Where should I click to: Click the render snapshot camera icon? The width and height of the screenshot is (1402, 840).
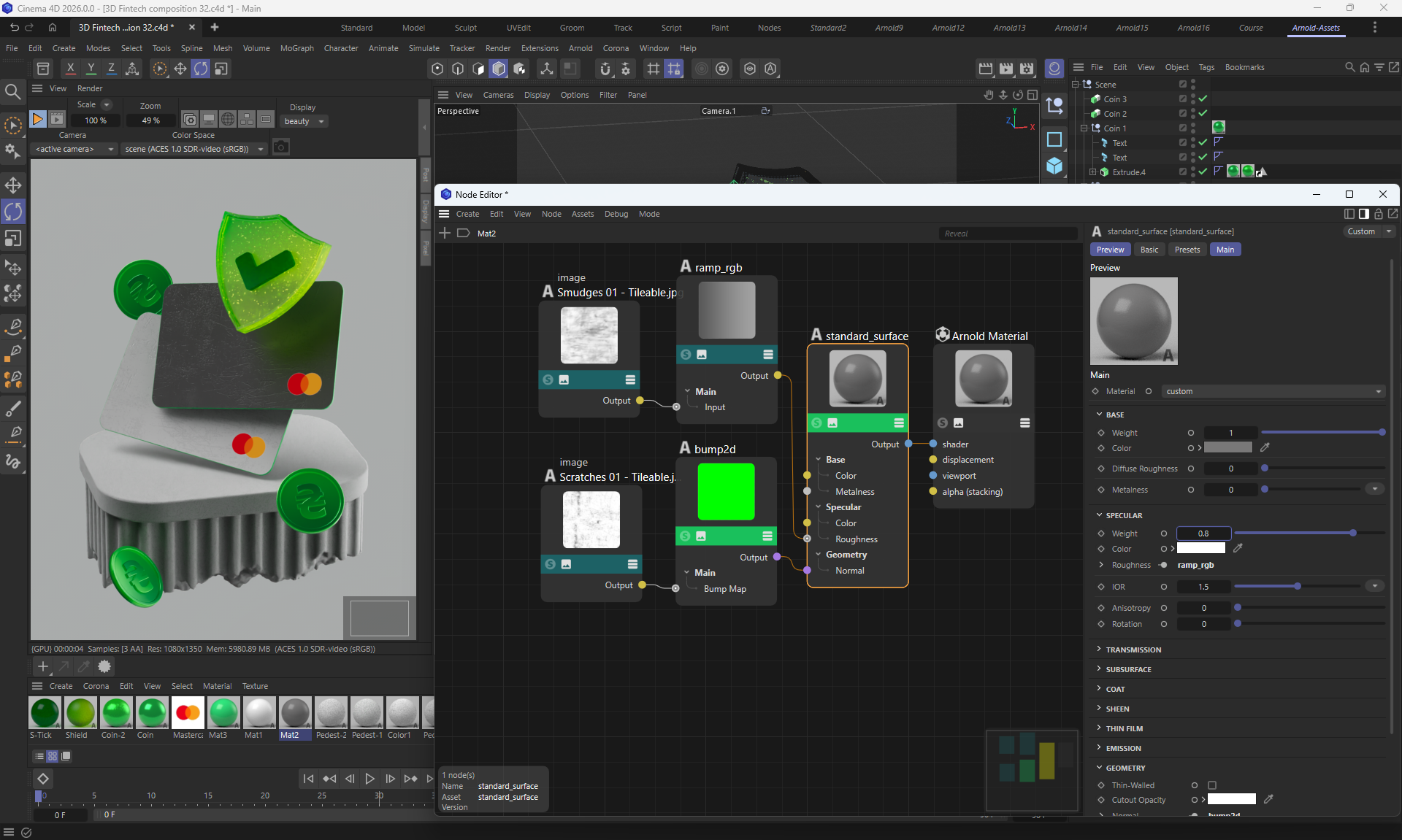click(281, 148)
